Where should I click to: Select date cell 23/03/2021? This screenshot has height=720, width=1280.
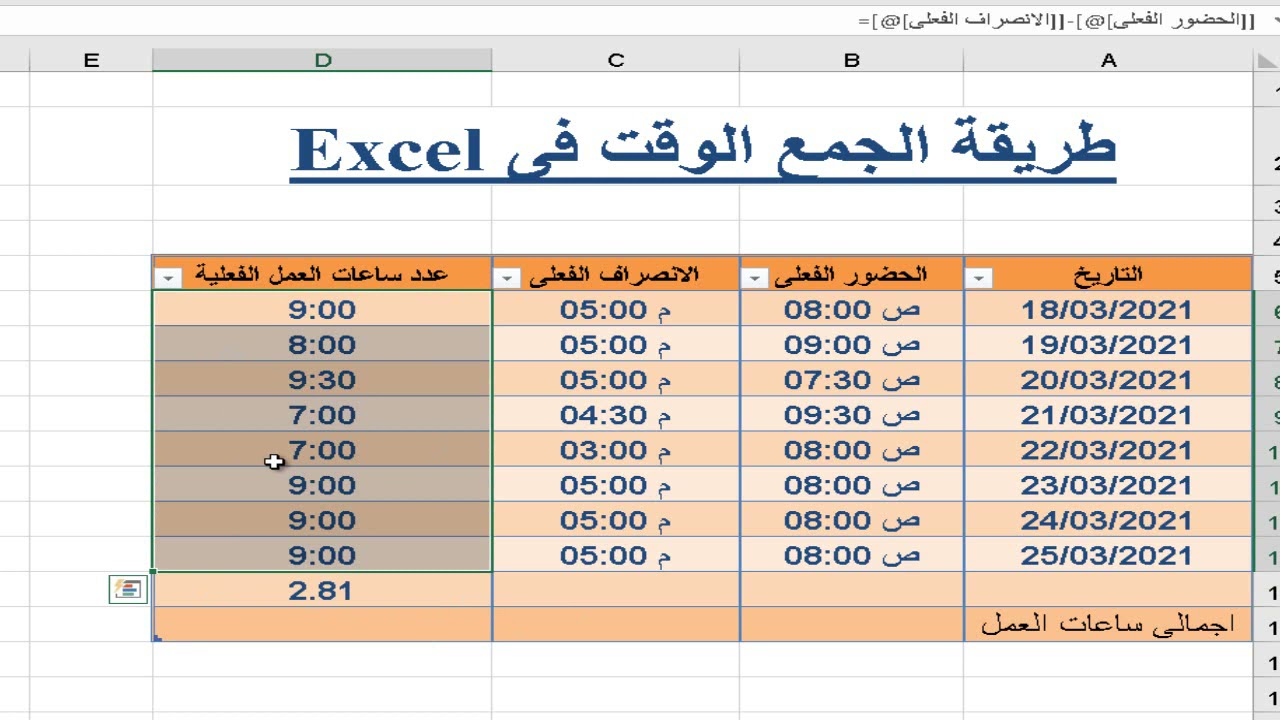pos(1108,484)
